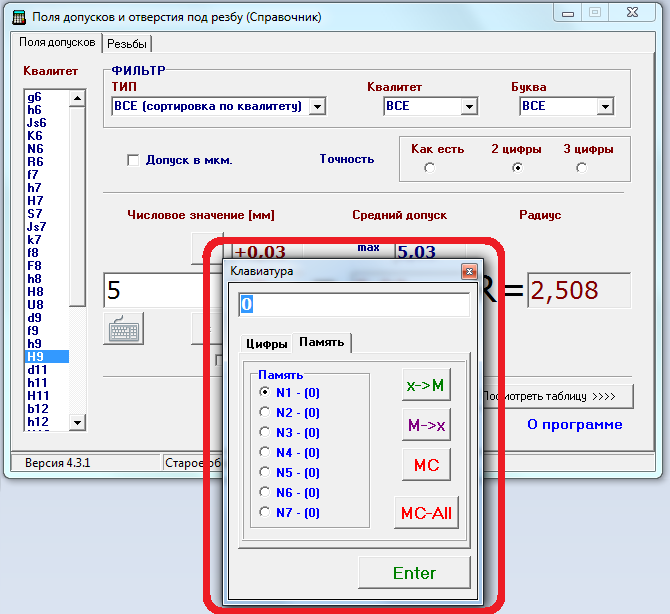Viewport: 670px width, 614px height.
Task: Select H11 in the Квалитет list
Action: [47, 396]
